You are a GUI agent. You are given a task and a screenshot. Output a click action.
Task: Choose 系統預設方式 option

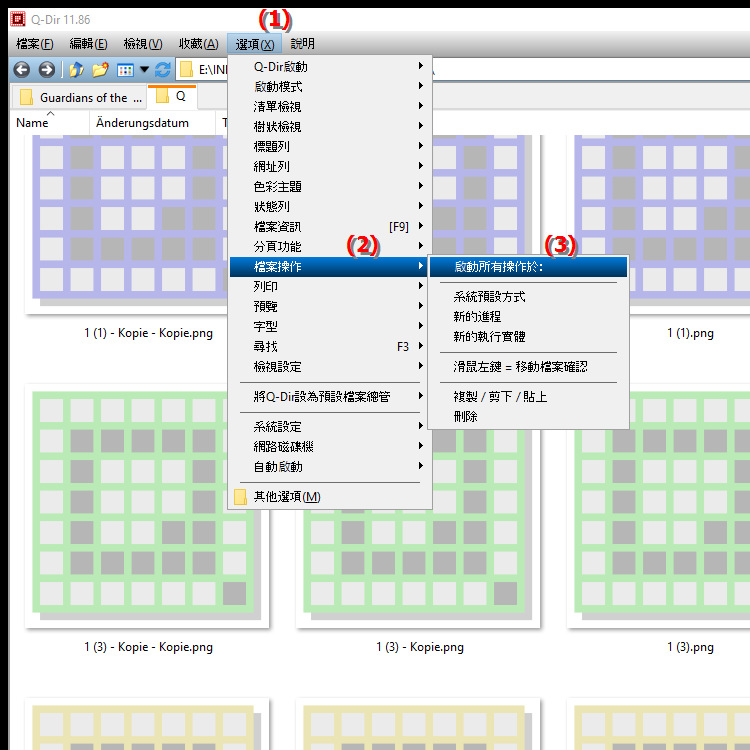point(529,297)
